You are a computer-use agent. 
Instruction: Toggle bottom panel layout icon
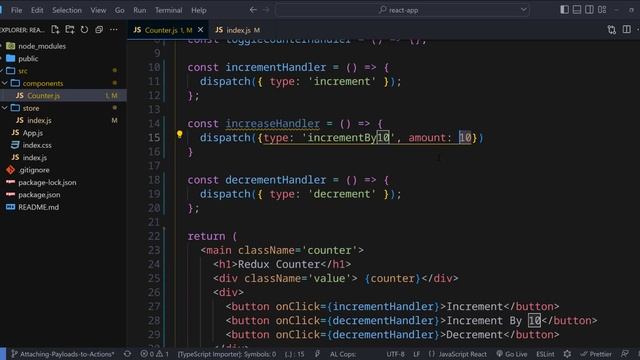(x=577, y=9)
